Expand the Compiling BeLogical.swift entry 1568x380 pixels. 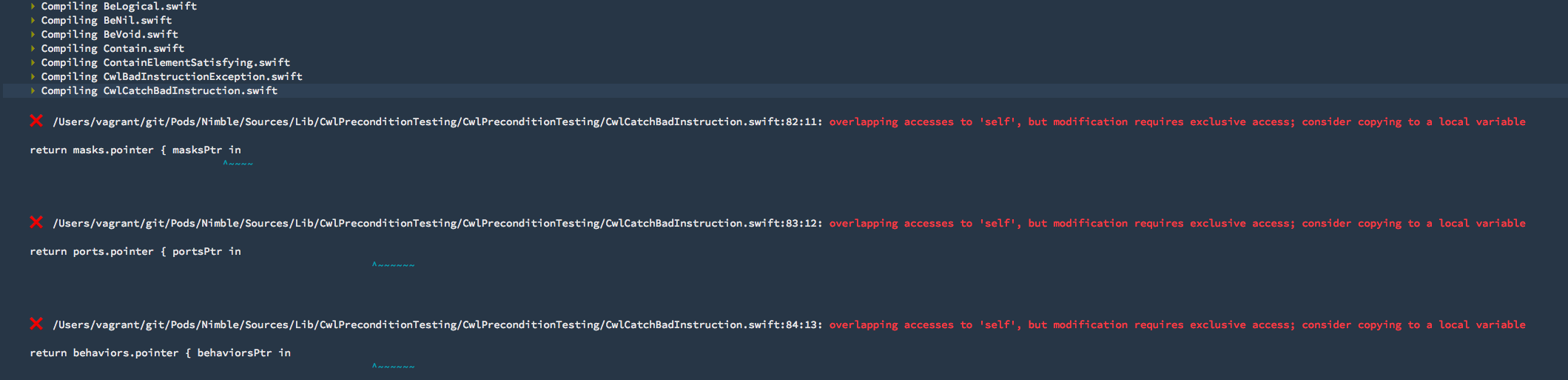click(33, 6)
